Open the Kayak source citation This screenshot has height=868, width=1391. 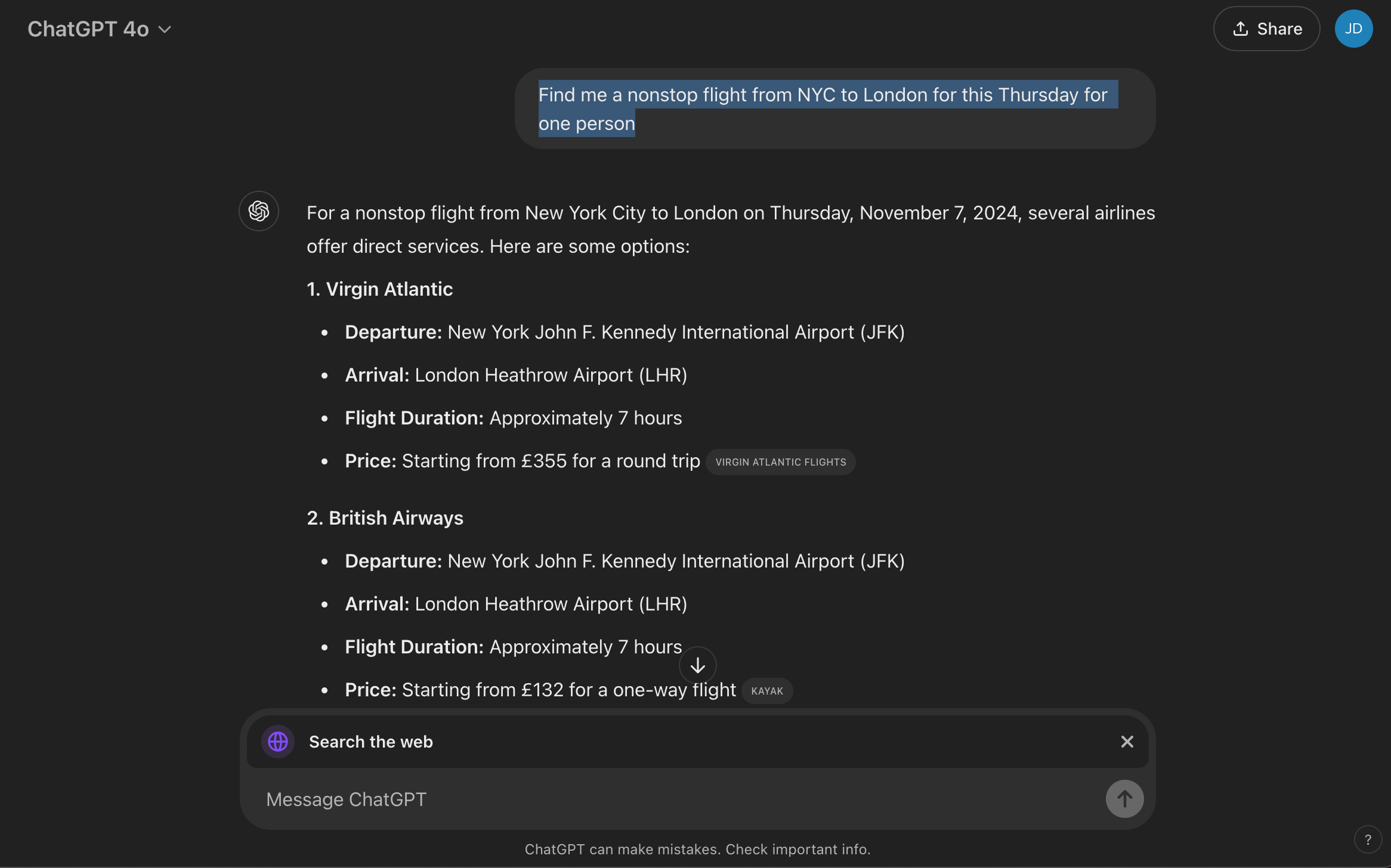(767, 691)
